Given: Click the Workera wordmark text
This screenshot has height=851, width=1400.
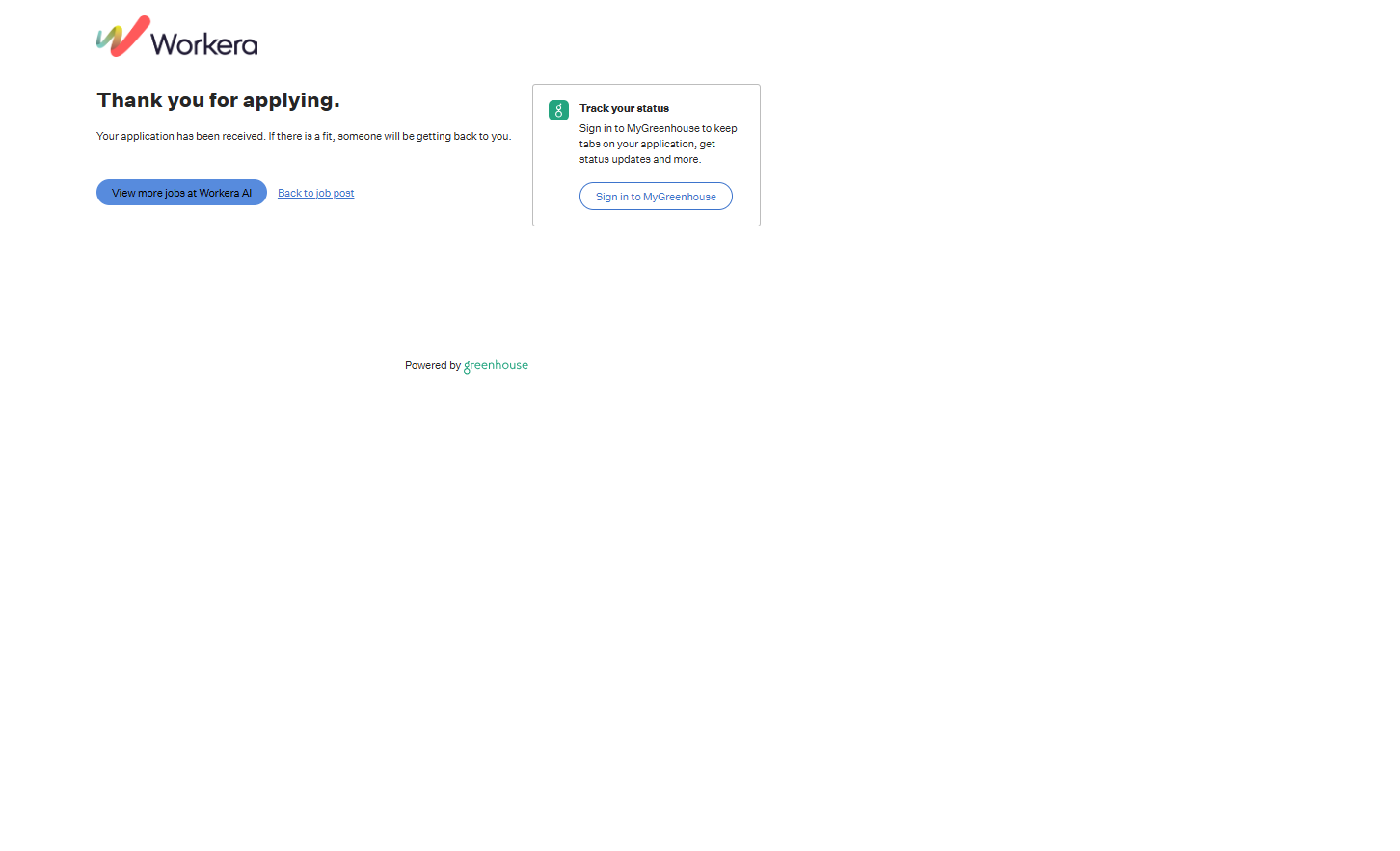Looking at the screenshot, I should [203, 44].
